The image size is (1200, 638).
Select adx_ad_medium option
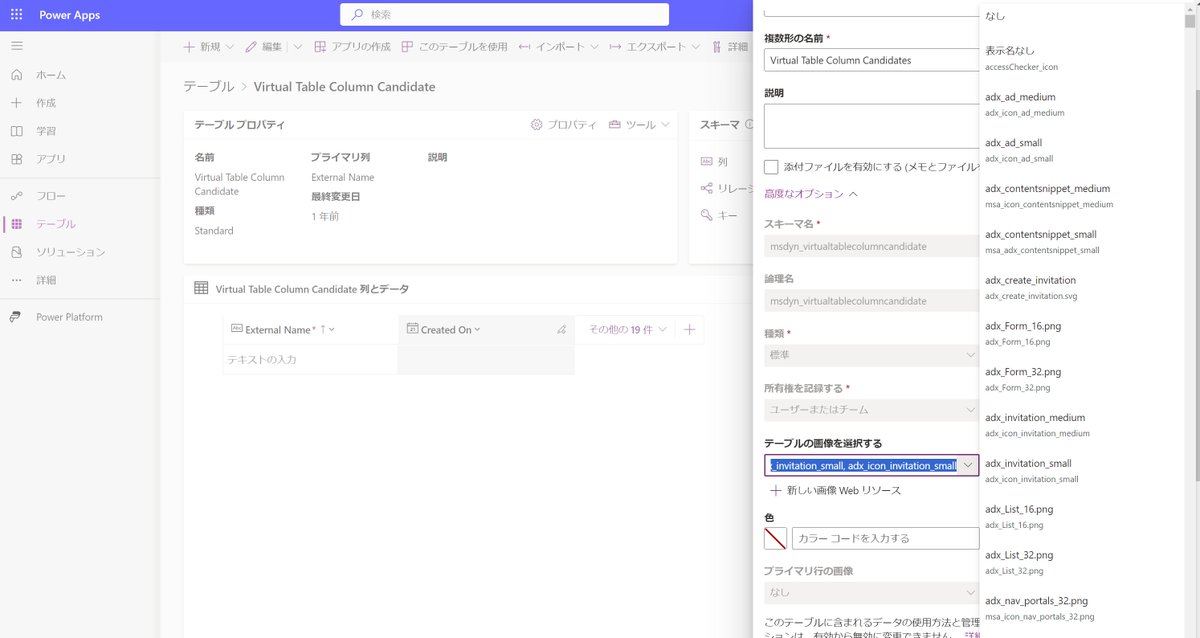pyautogui.click(x=1083, y=104)
